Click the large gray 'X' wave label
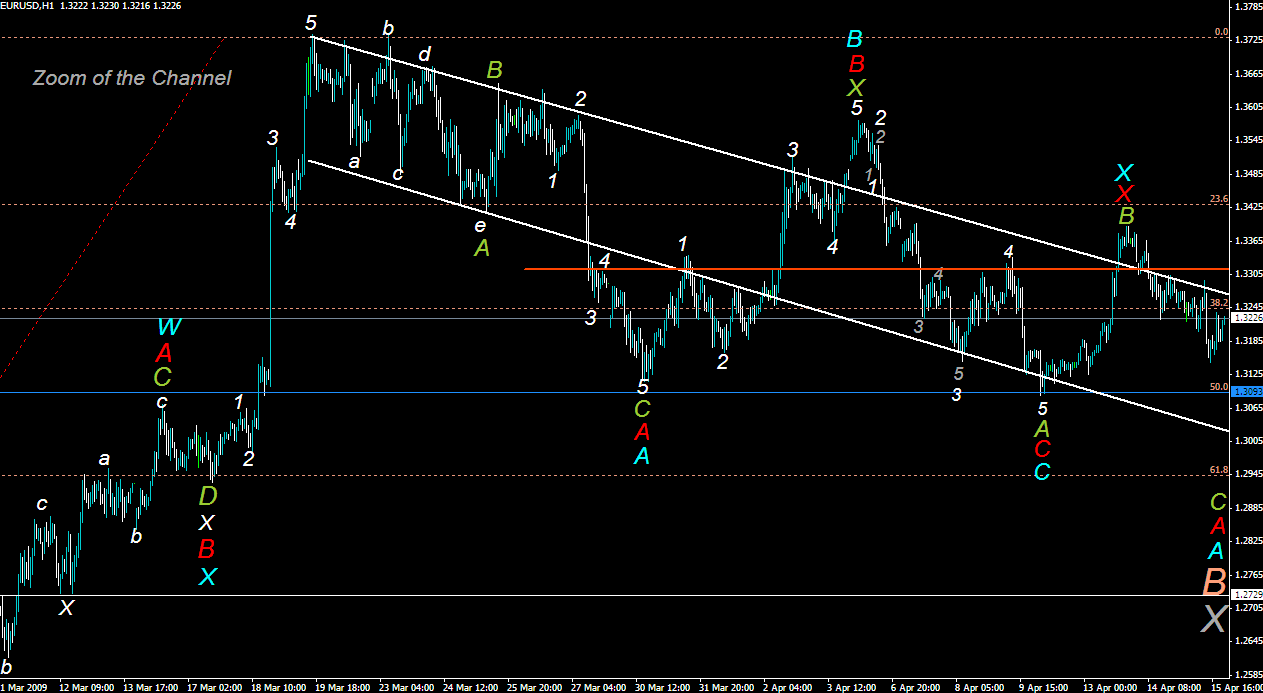1263x693 pixels. tap(1213, 619)
